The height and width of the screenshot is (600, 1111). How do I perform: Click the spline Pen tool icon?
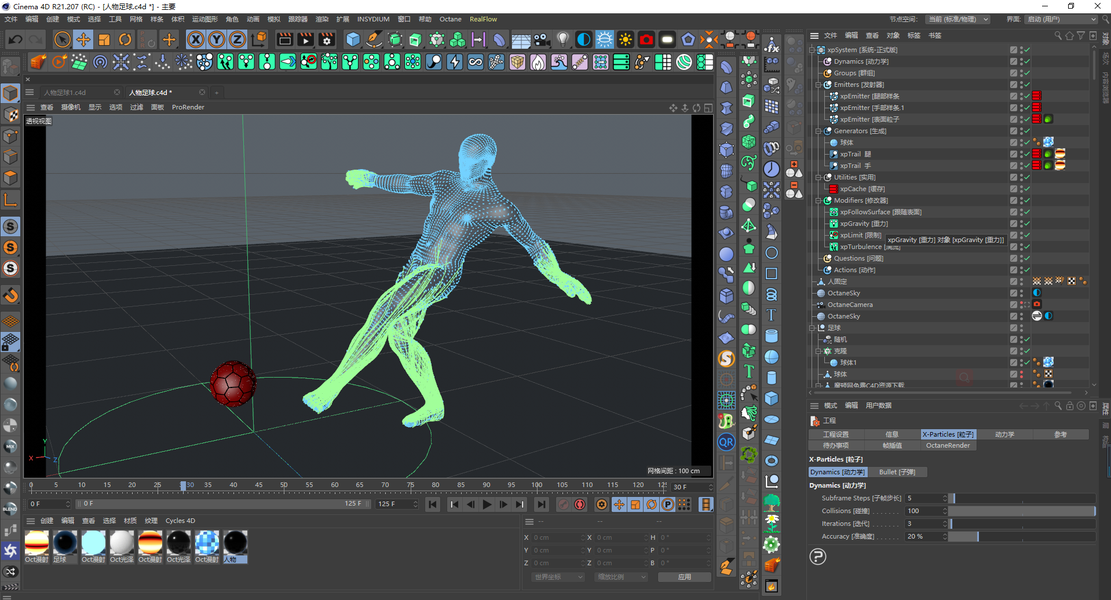[x=373, y=40]
